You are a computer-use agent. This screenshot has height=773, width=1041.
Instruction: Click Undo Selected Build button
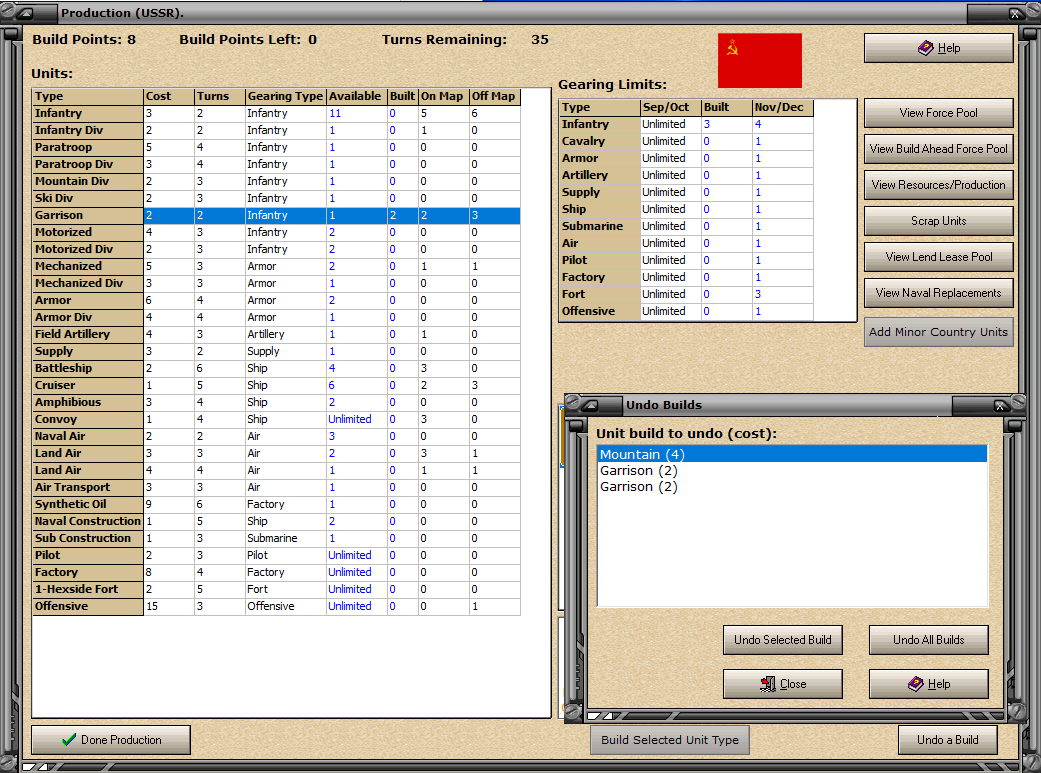pyautogui.click(x=783, y=640)
